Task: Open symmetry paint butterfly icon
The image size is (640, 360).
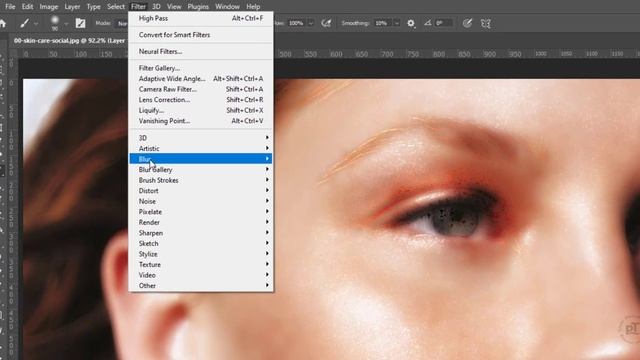Action: 486,23
